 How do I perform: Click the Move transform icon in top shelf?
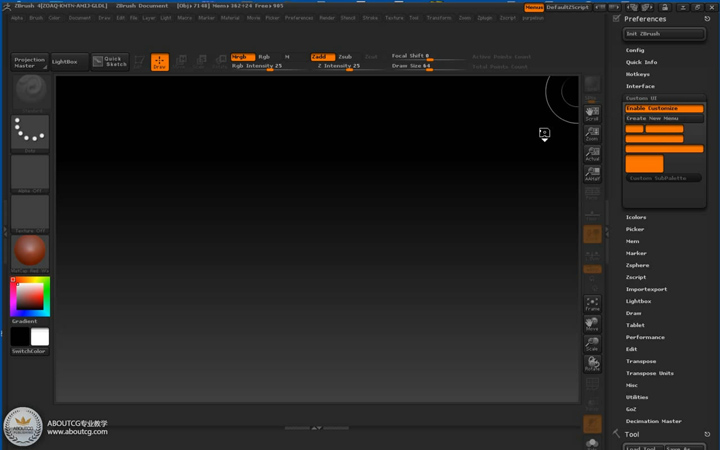click(x=180, y=62)
